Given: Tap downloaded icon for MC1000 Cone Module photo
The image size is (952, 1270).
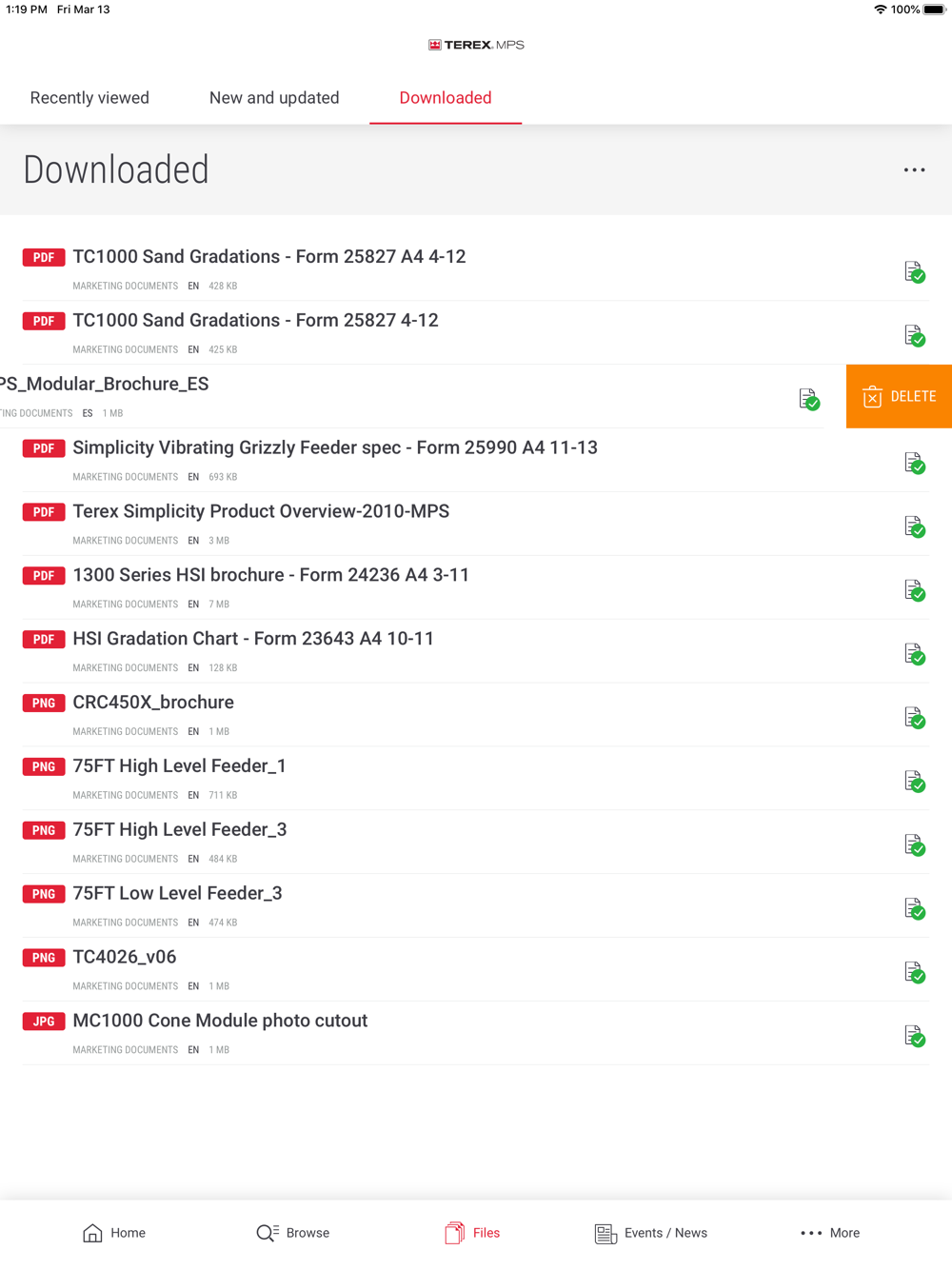Looking at the screenshot, I should tap(914, 1038).
